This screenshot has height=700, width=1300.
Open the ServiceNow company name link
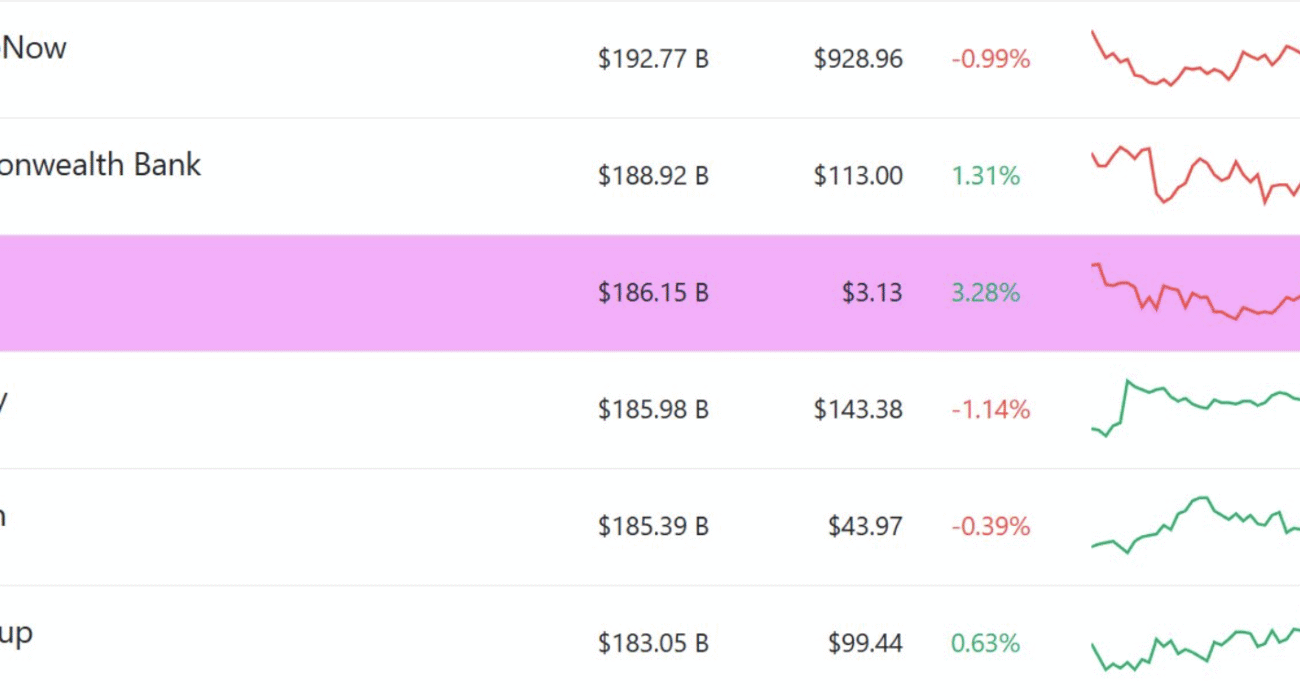(x=33, y=47)
